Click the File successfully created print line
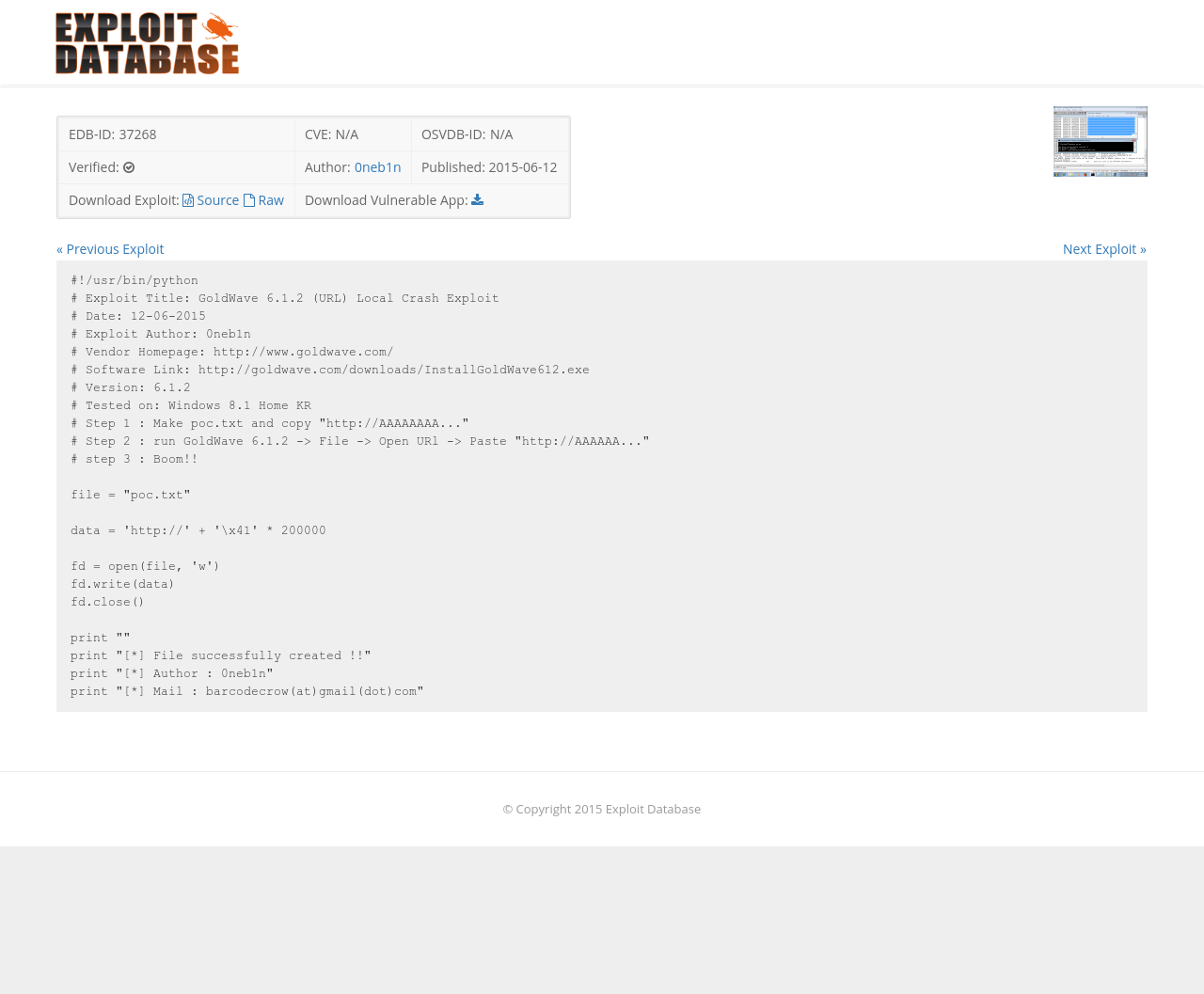 coord(221,656)
